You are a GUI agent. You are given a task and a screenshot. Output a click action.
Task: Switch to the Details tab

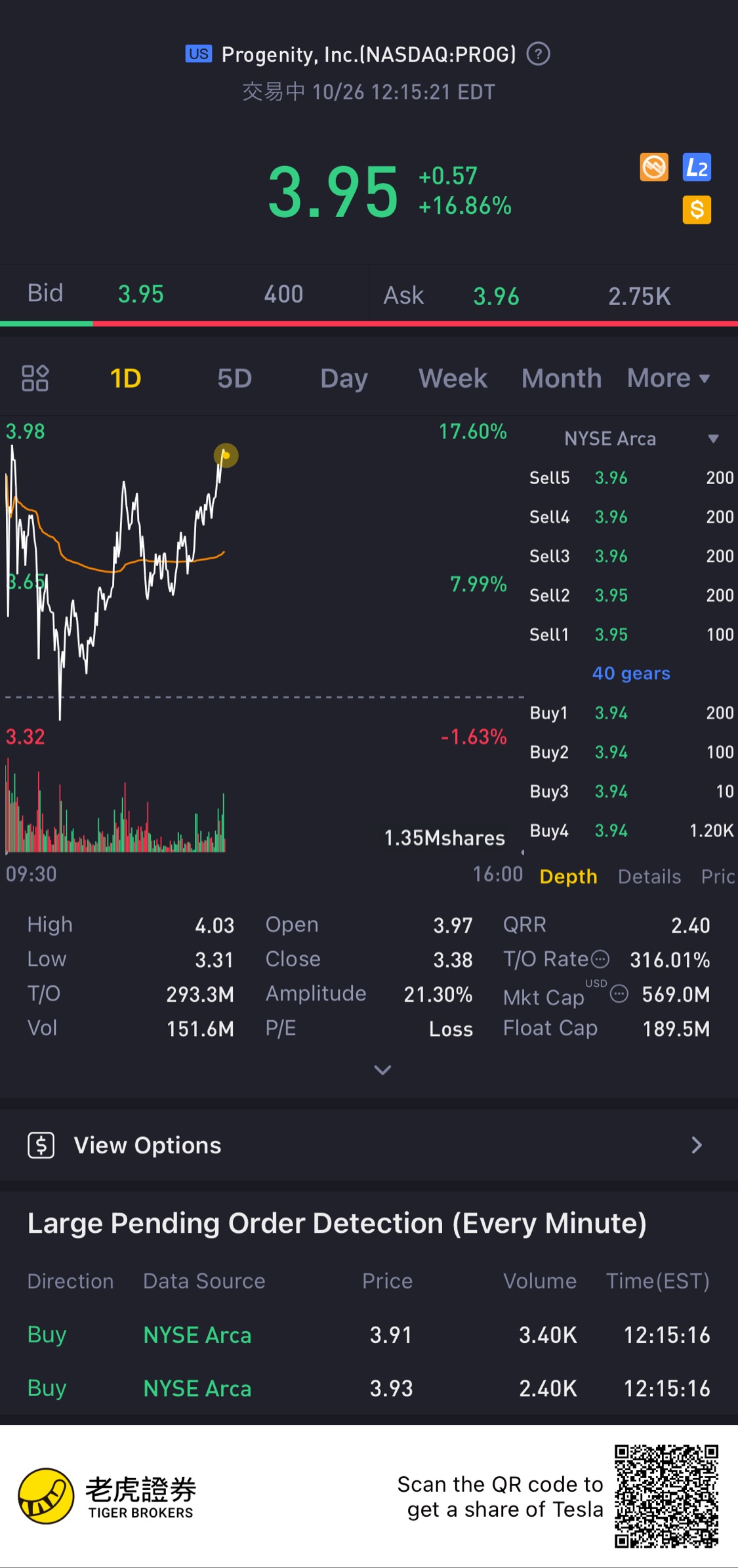[649, 877]
